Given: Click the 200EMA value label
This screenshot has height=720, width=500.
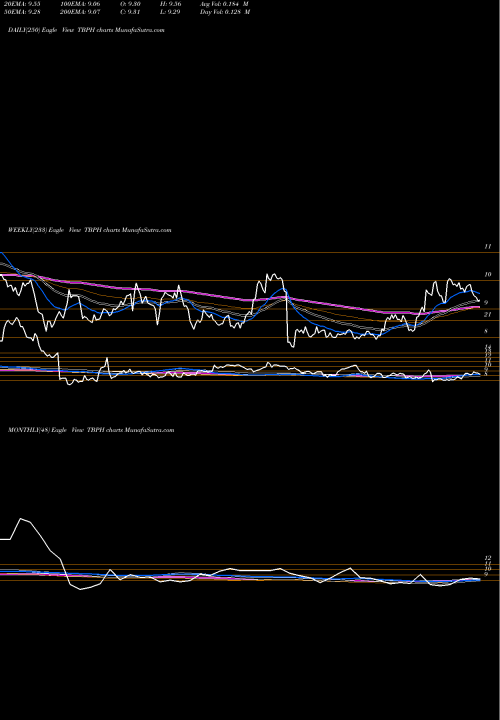Looking at the screenshot, I should pyautogui.click(x=79, y=12).
